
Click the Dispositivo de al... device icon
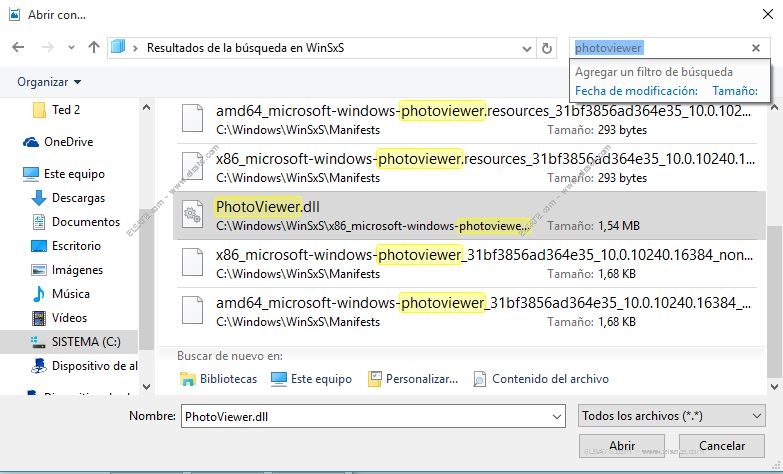(x=39, y=366)
